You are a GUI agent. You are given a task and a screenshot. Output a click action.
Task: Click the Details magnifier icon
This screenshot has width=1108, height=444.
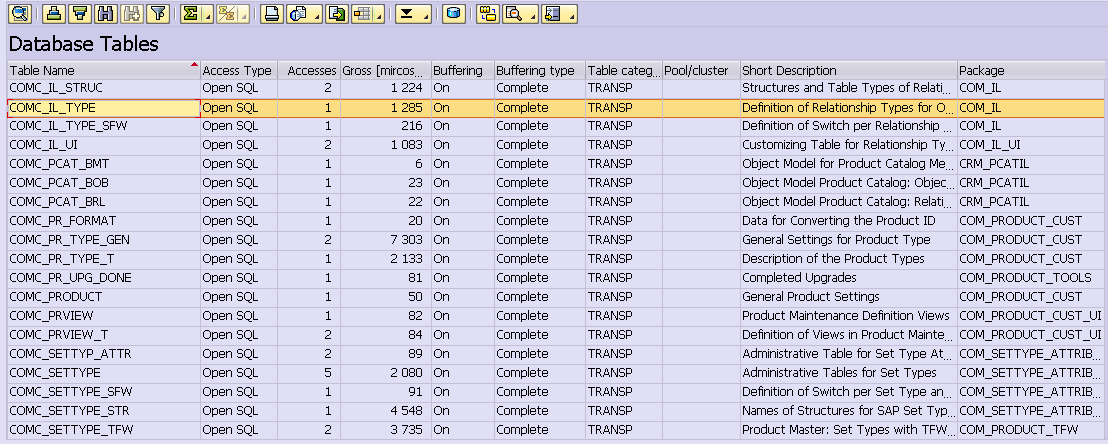(20, 13)
